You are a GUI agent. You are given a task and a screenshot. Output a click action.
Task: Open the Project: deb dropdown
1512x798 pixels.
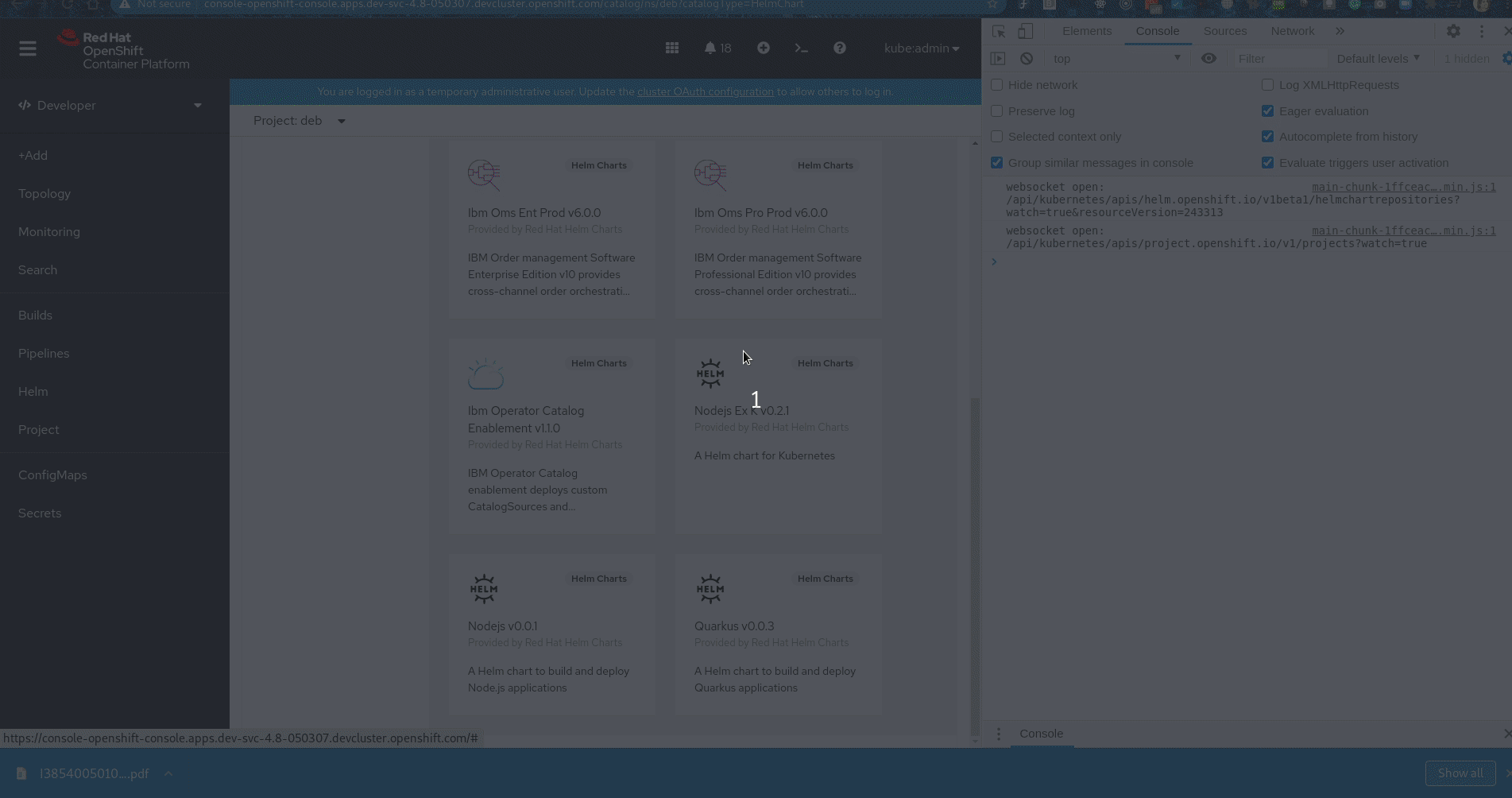(299, 121)
